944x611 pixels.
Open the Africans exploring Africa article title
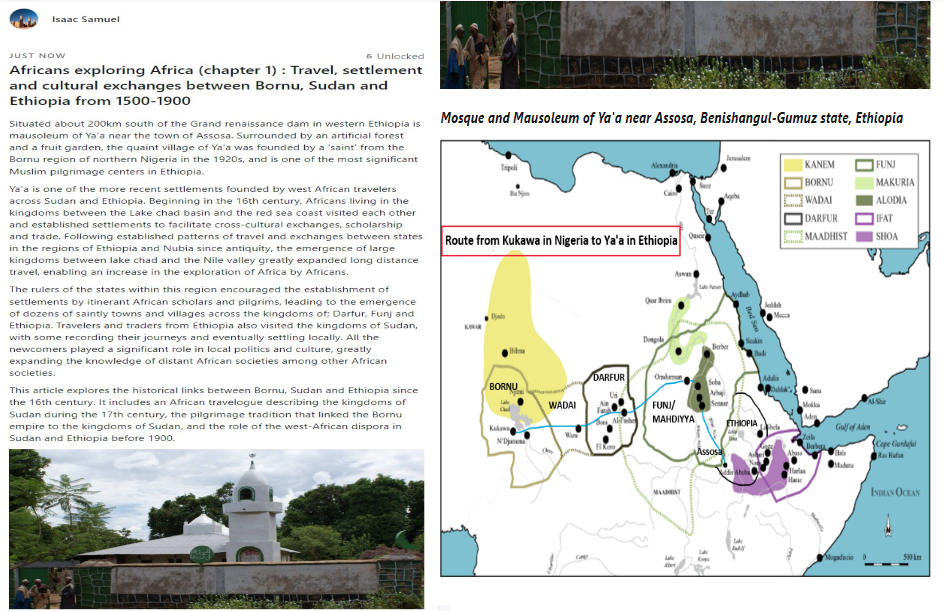[216, 85]
